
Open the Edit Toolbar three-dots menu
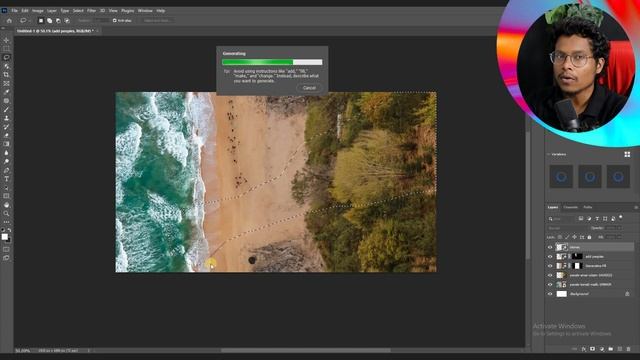7,222
